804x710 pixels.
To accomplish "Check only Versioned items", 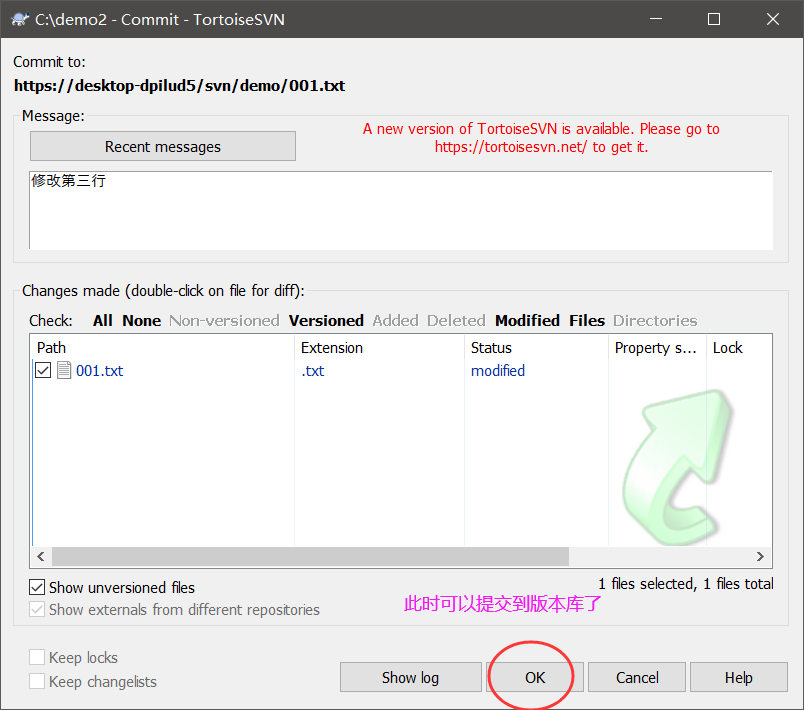I will (326, 320).
